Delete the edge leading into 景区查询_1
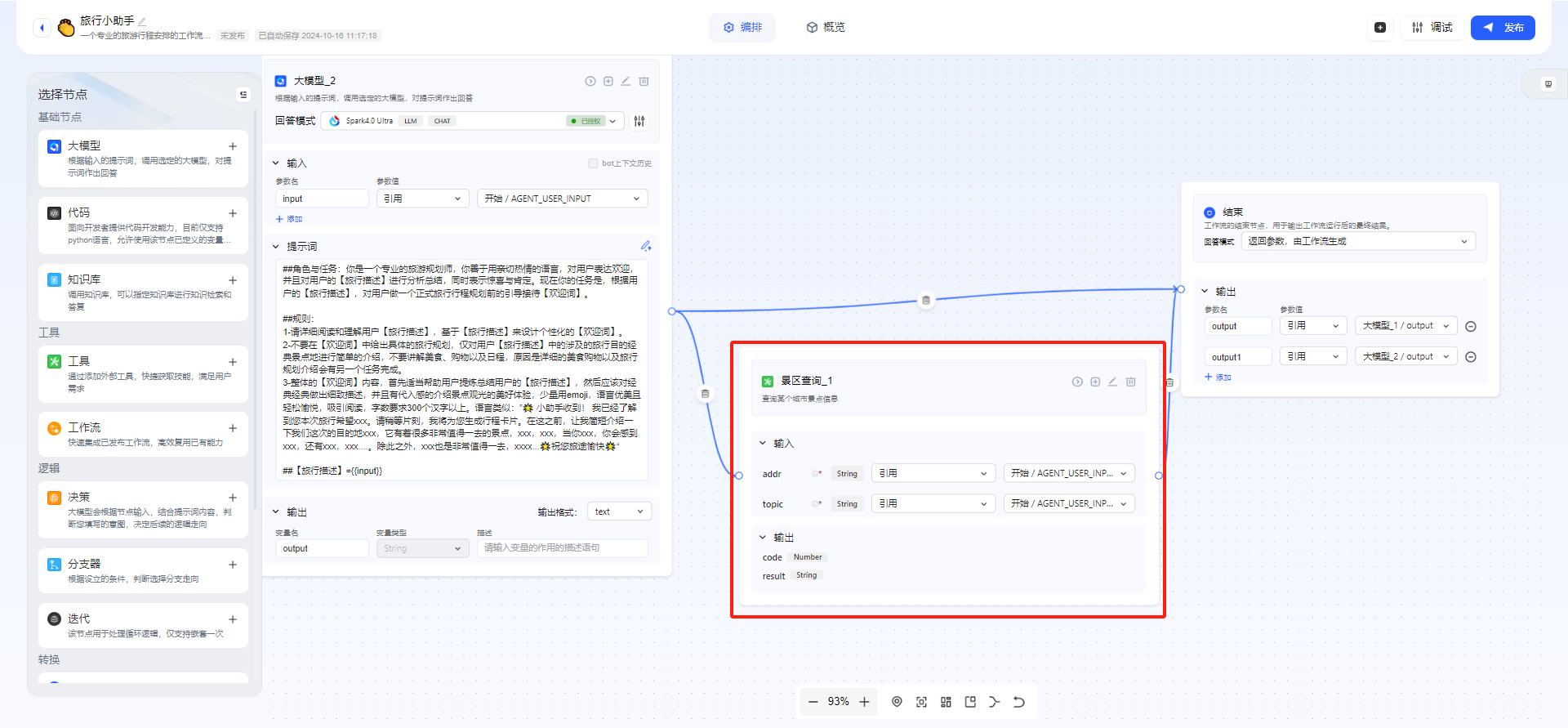The image size is (1568, 728). tap(706, 394)
